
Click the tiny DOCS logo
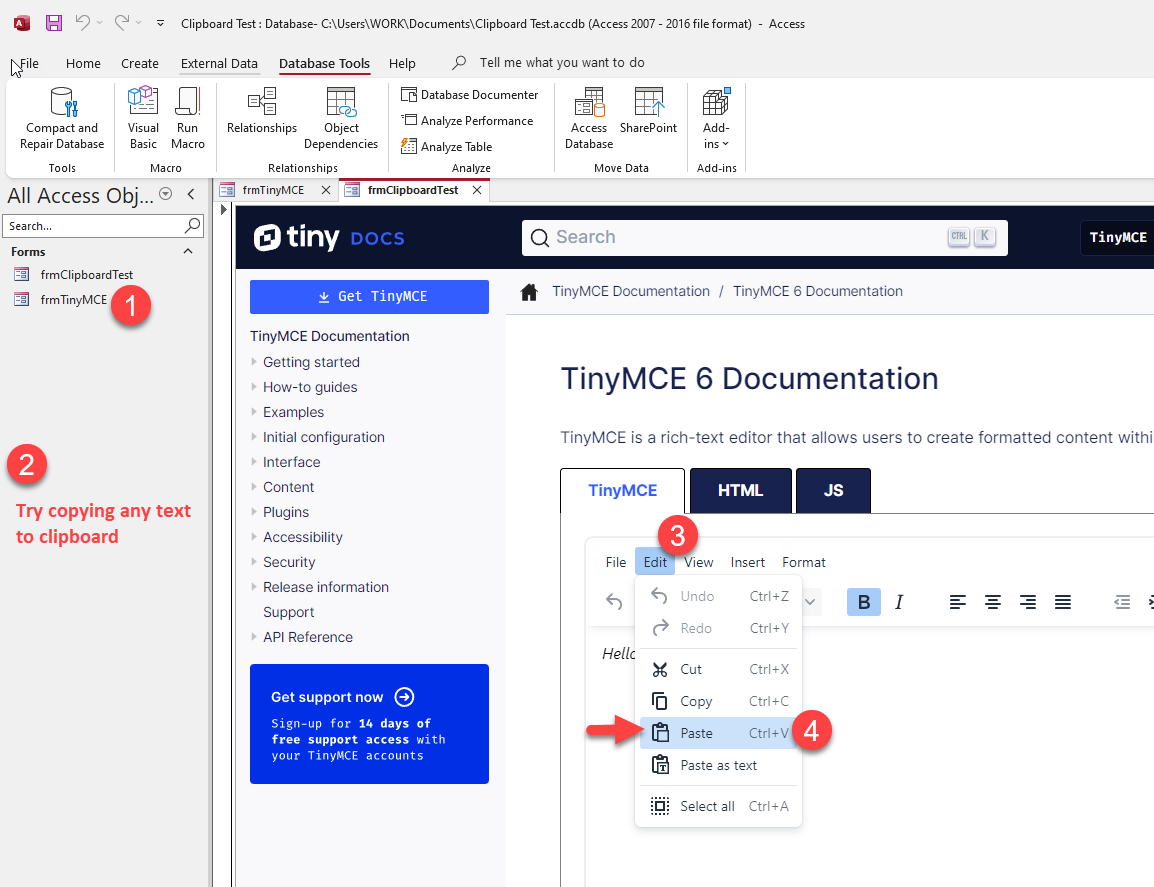pos(329,237)
